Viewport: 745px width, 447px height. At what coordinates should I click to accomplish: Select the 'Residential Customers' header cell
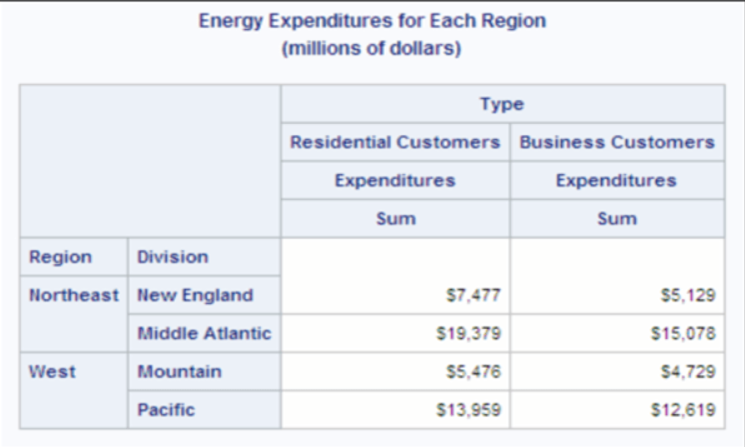(395, 142)
